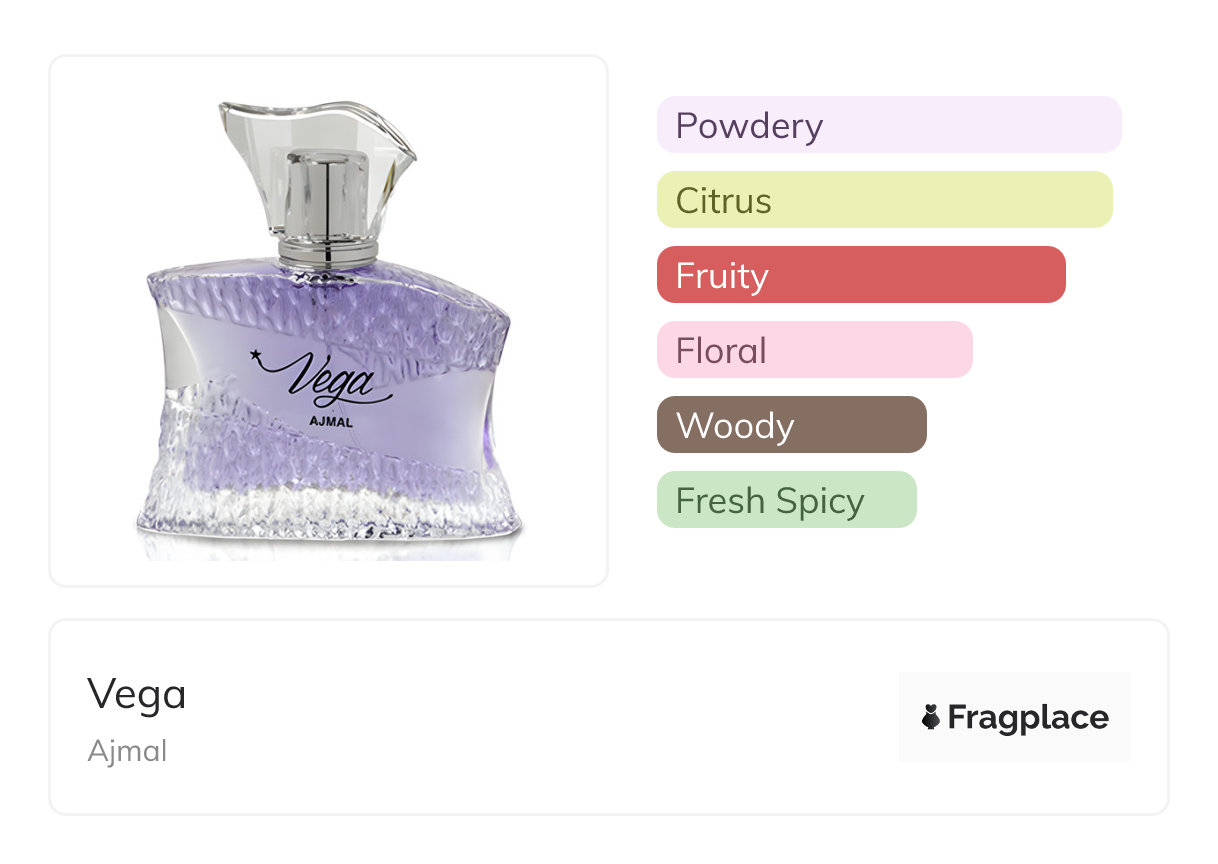Click the Fresh Spicy label text
1218x864 pixels.
coord(769,500)
